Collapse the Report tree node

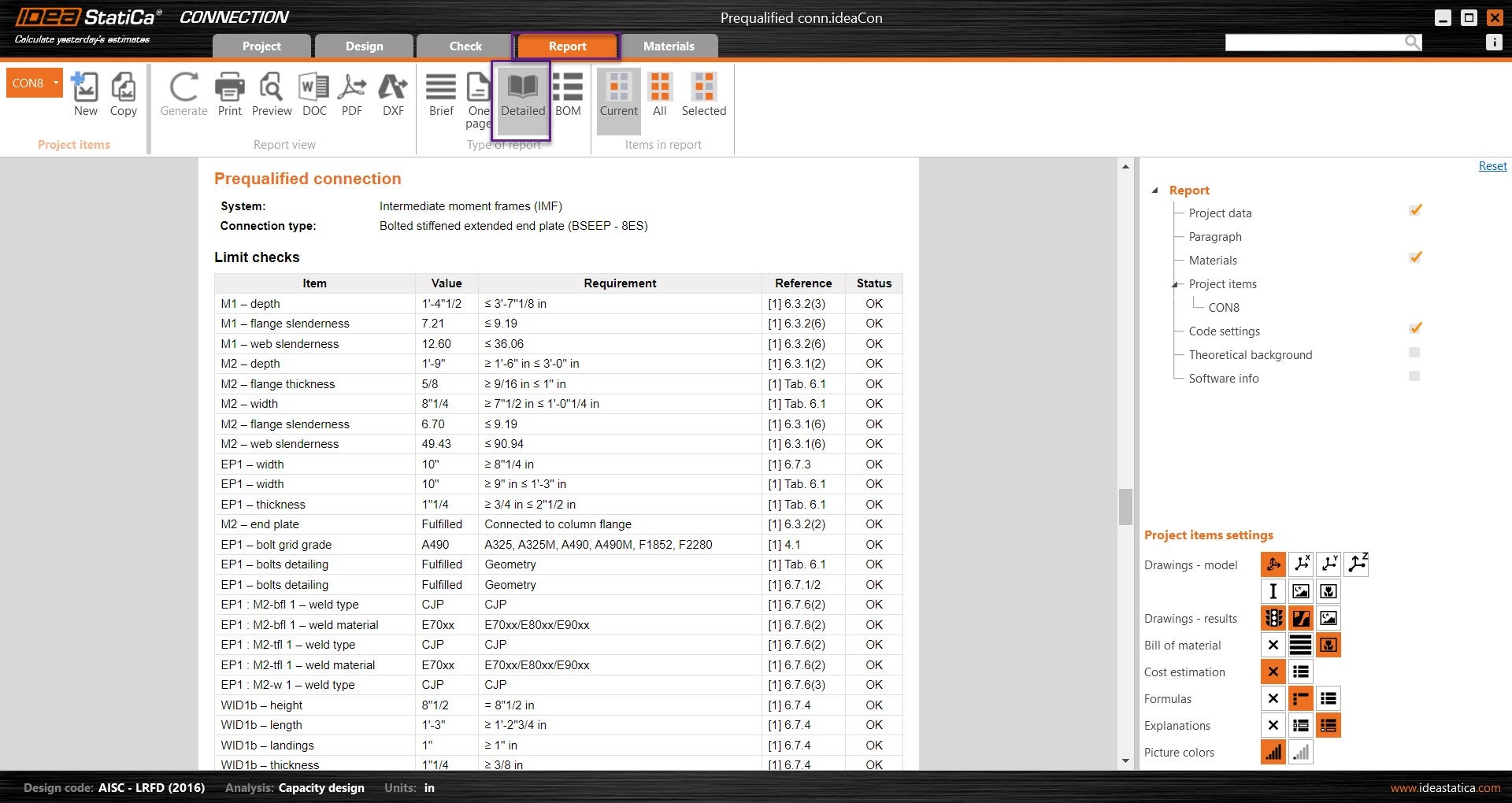(1155, 191)
